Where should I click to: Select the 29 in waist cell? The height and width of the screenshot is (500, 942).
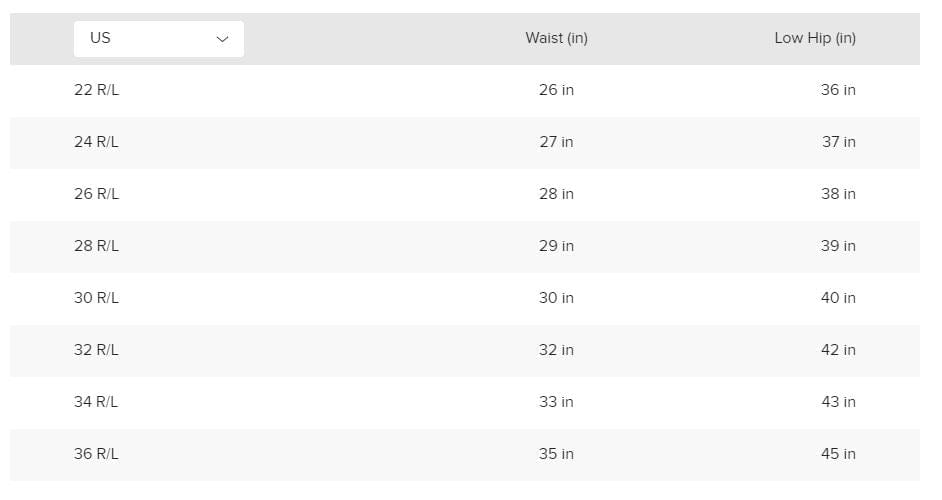[x=556, y=246]
